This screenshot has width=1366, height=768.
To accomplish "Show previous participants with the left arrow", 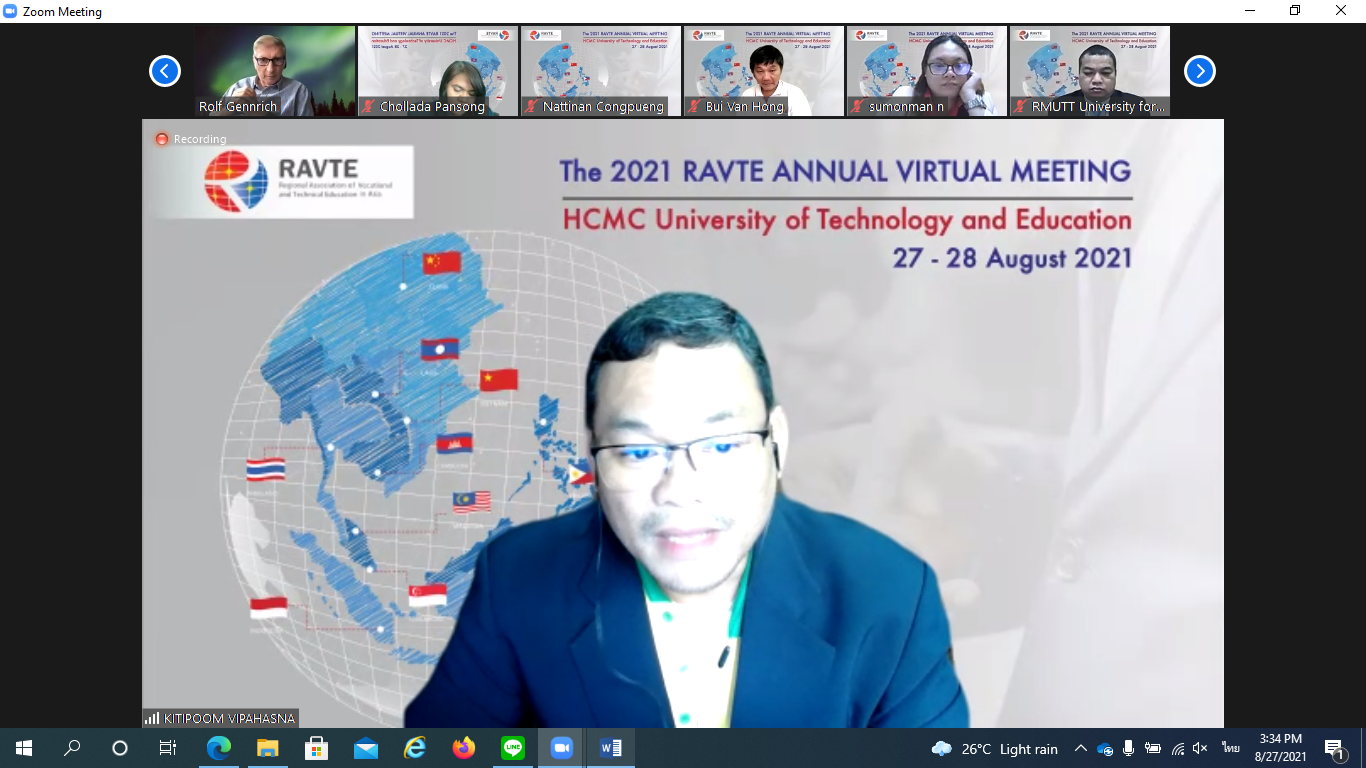I will [x=165, y=71].
